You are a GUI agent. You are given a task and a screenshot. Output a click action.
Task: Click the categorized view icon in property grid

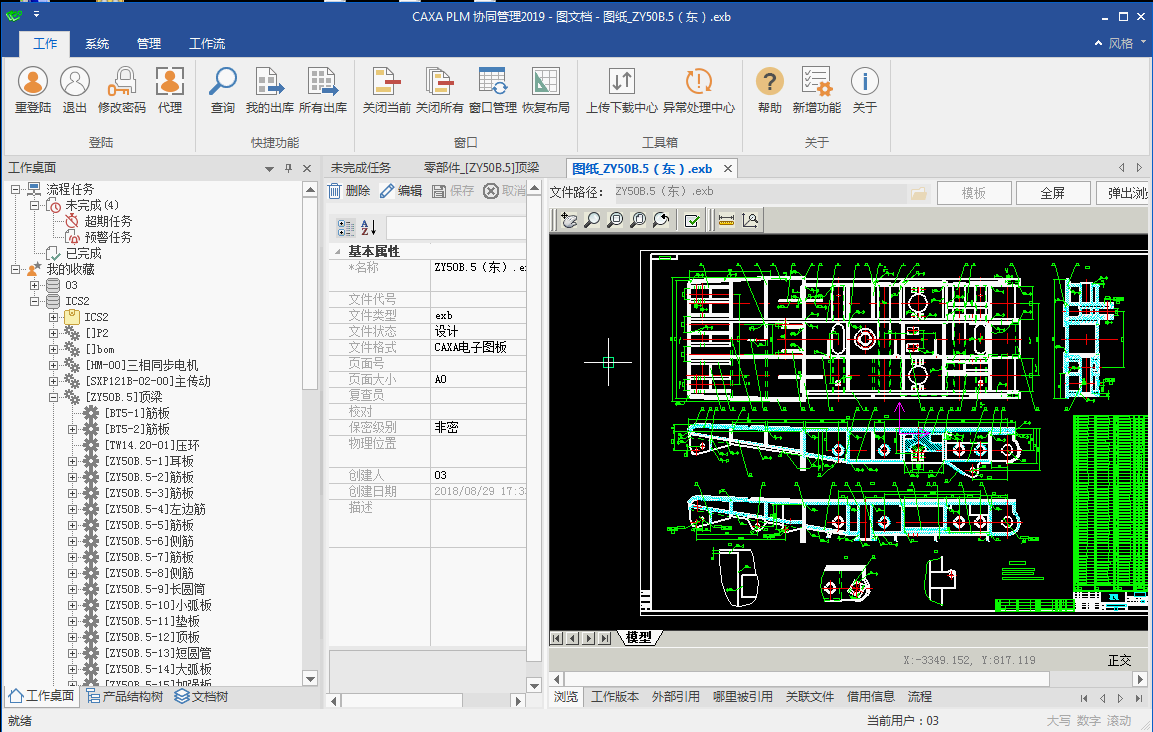pos(346,228)
